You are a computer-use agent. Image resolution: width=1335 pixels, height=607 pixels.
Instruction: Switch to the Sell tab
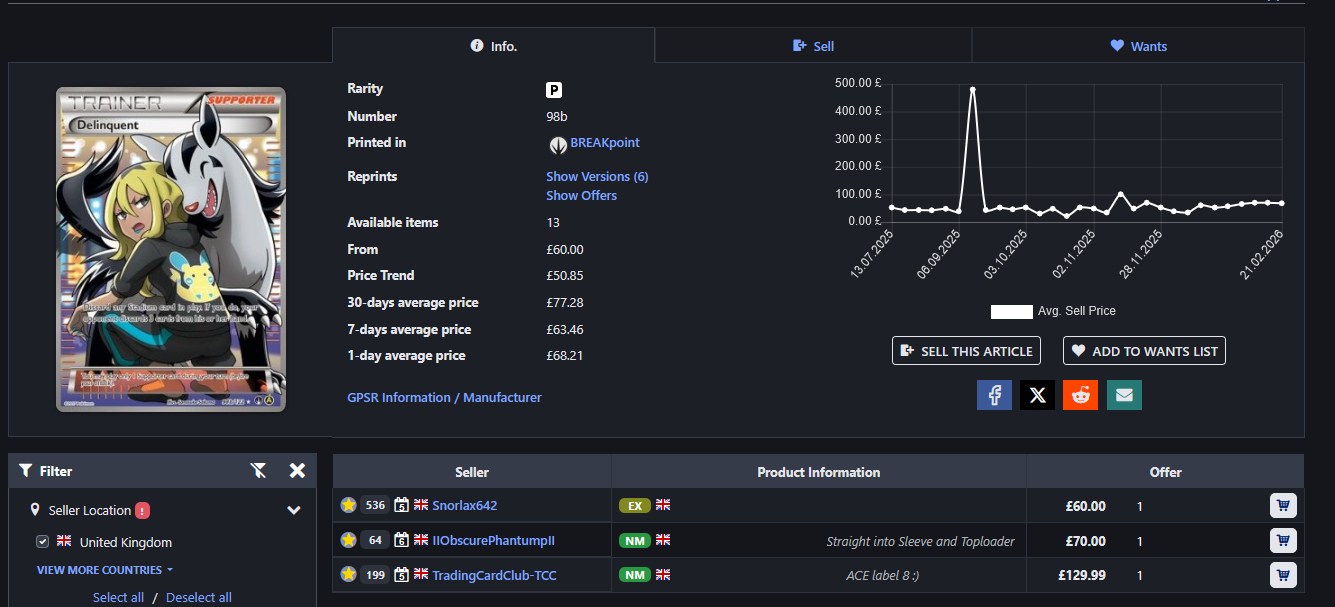point(813,46)
